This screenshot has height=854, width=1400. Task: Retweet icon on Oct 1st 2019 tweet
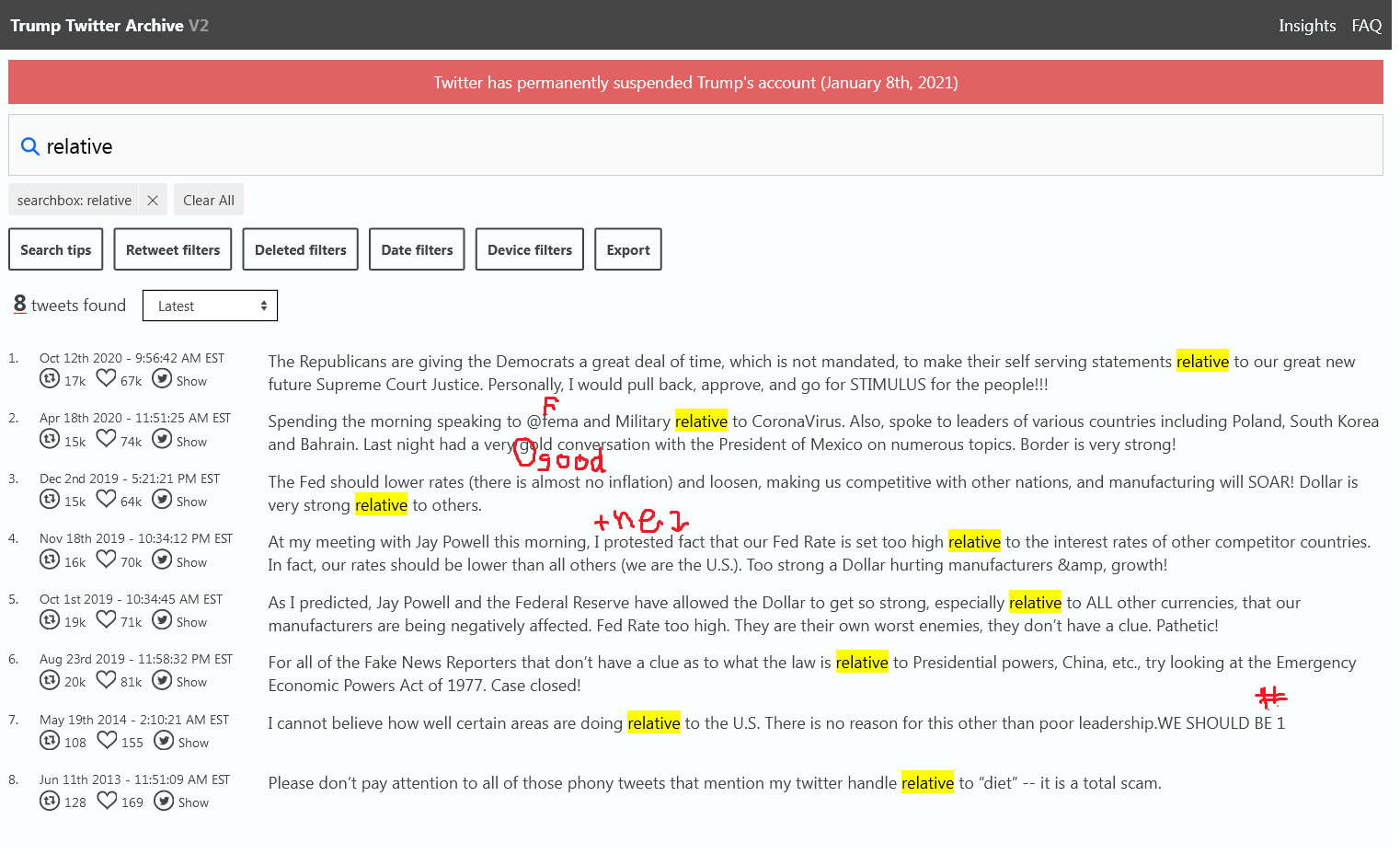[x=50, y=619]
